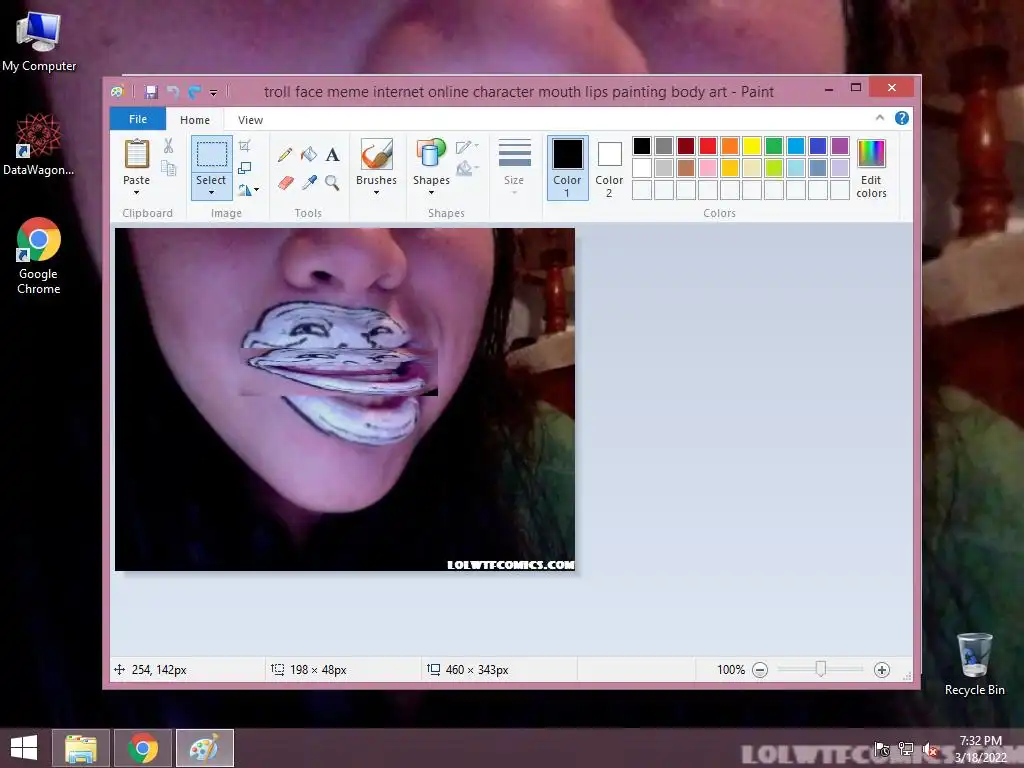Image resolution: width=1024 pixels, height=768 pixels.
Task: Toggle the rectangular Select tool
Action: (x=212, y=154)
